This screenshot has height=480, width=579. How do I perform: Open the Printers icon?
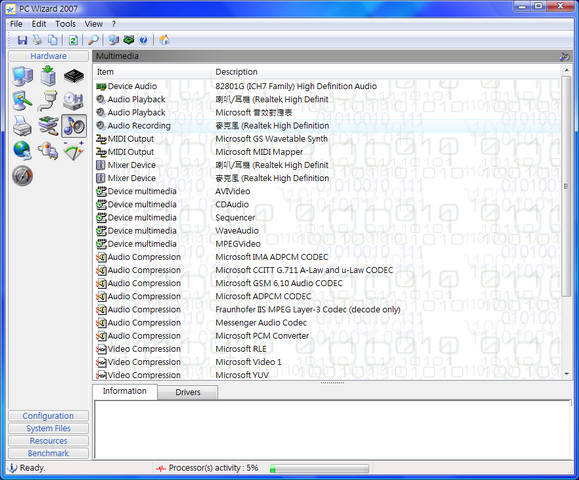tap(23, 126)
